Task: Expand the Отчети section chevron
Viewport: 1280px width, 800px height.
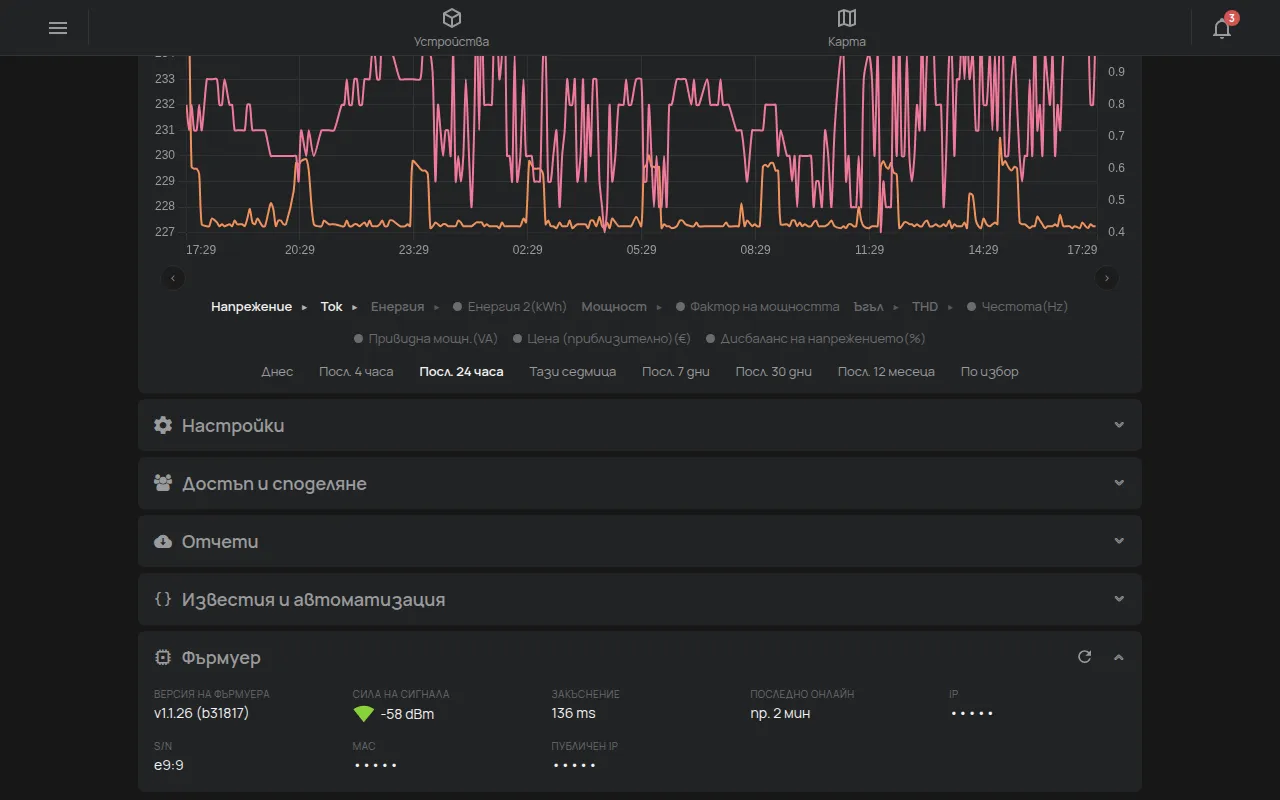Action: [1119, 541]
